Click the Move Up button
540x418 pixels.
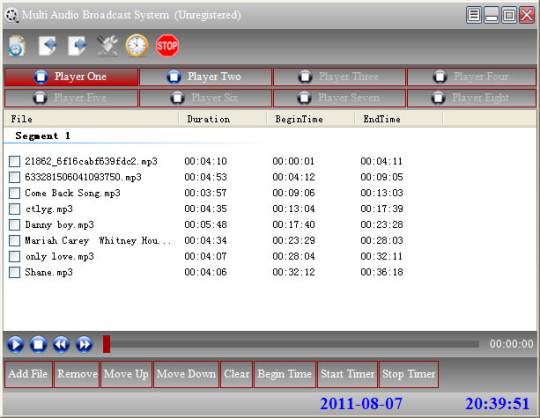pyautogui.click(x=126, y=374)
